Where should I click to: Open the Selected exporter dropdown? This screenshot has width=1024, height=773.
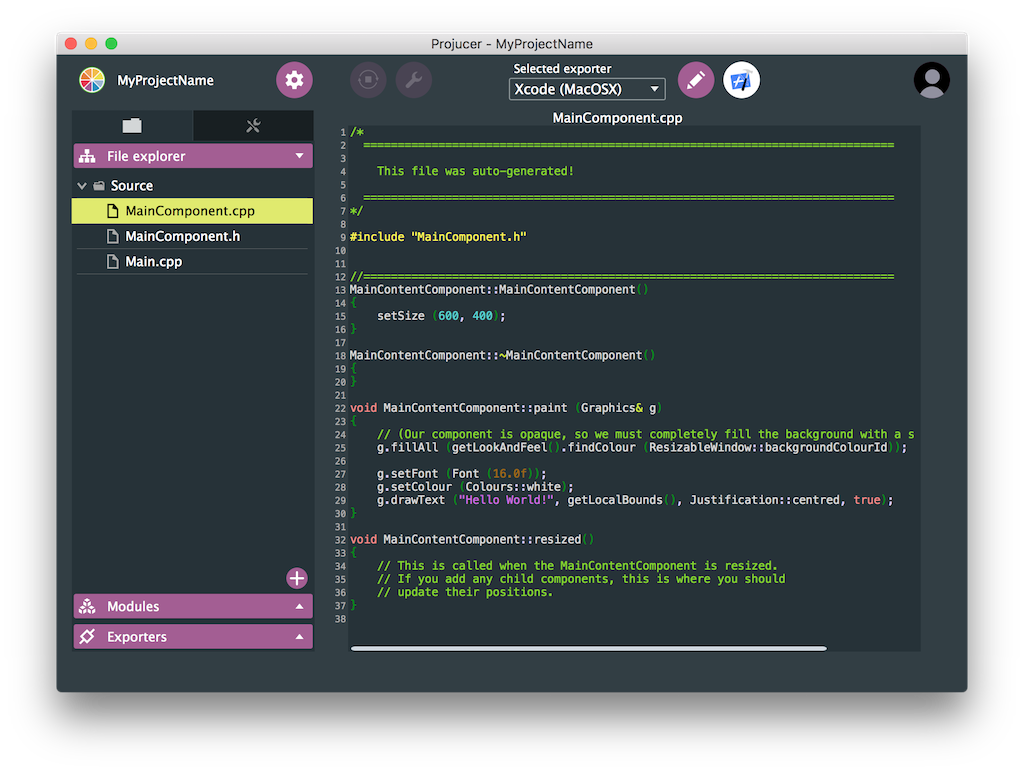[587, 89]
